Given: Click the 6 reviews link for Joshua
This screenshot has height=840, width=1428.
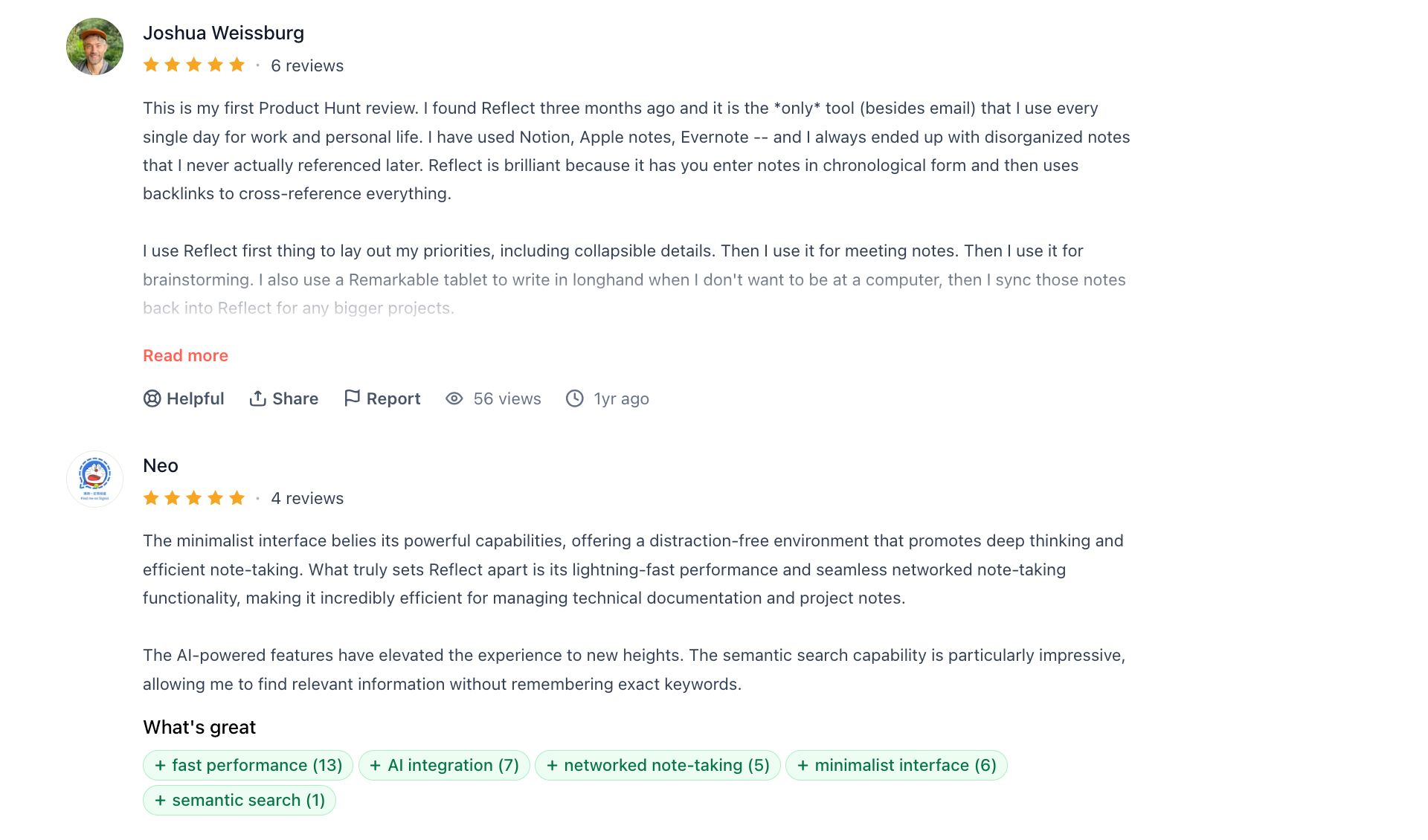Looking at the screenshot, I should [x=306, y=65].
